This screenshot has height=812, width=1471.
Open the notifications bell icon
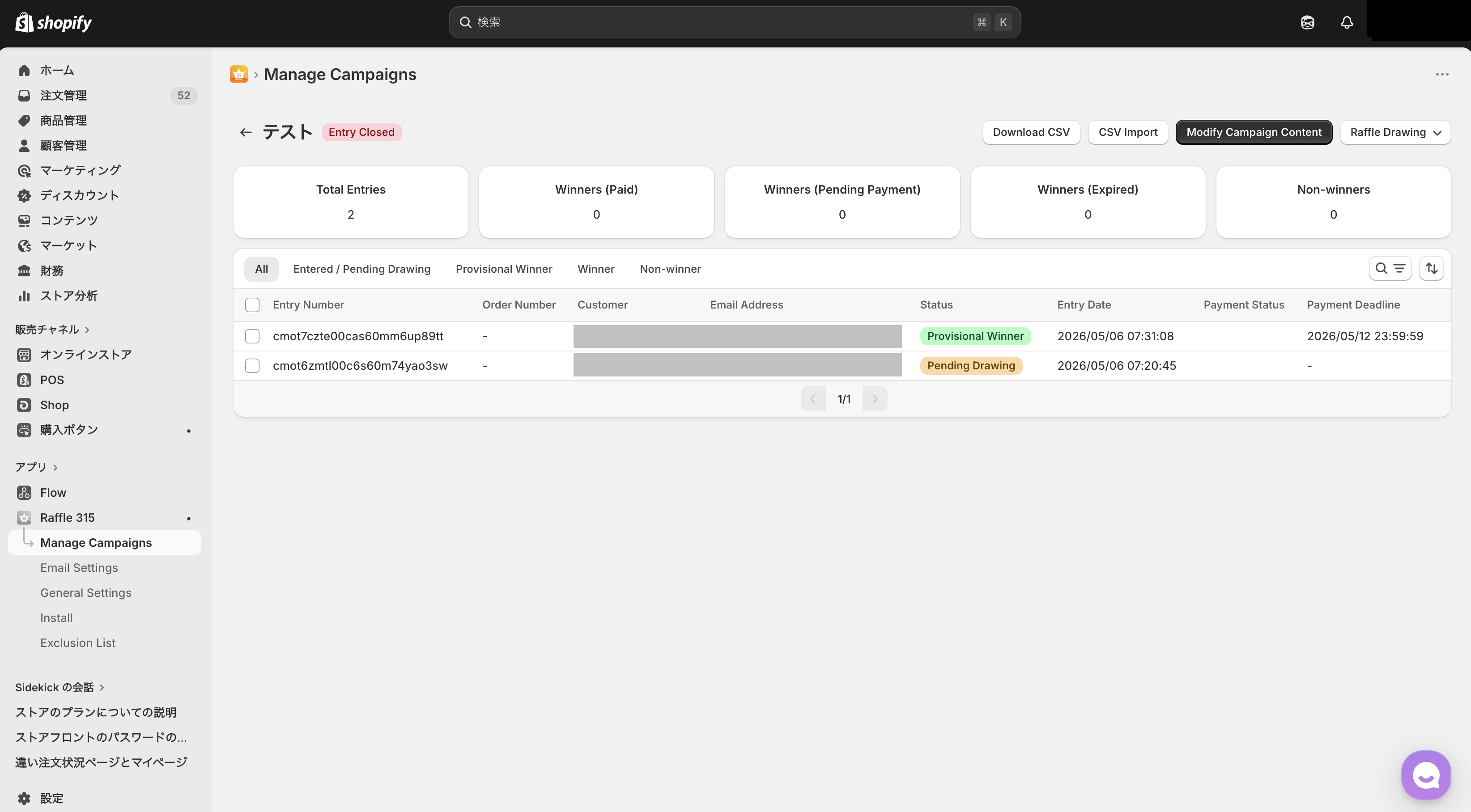(x=1347, y=22)
